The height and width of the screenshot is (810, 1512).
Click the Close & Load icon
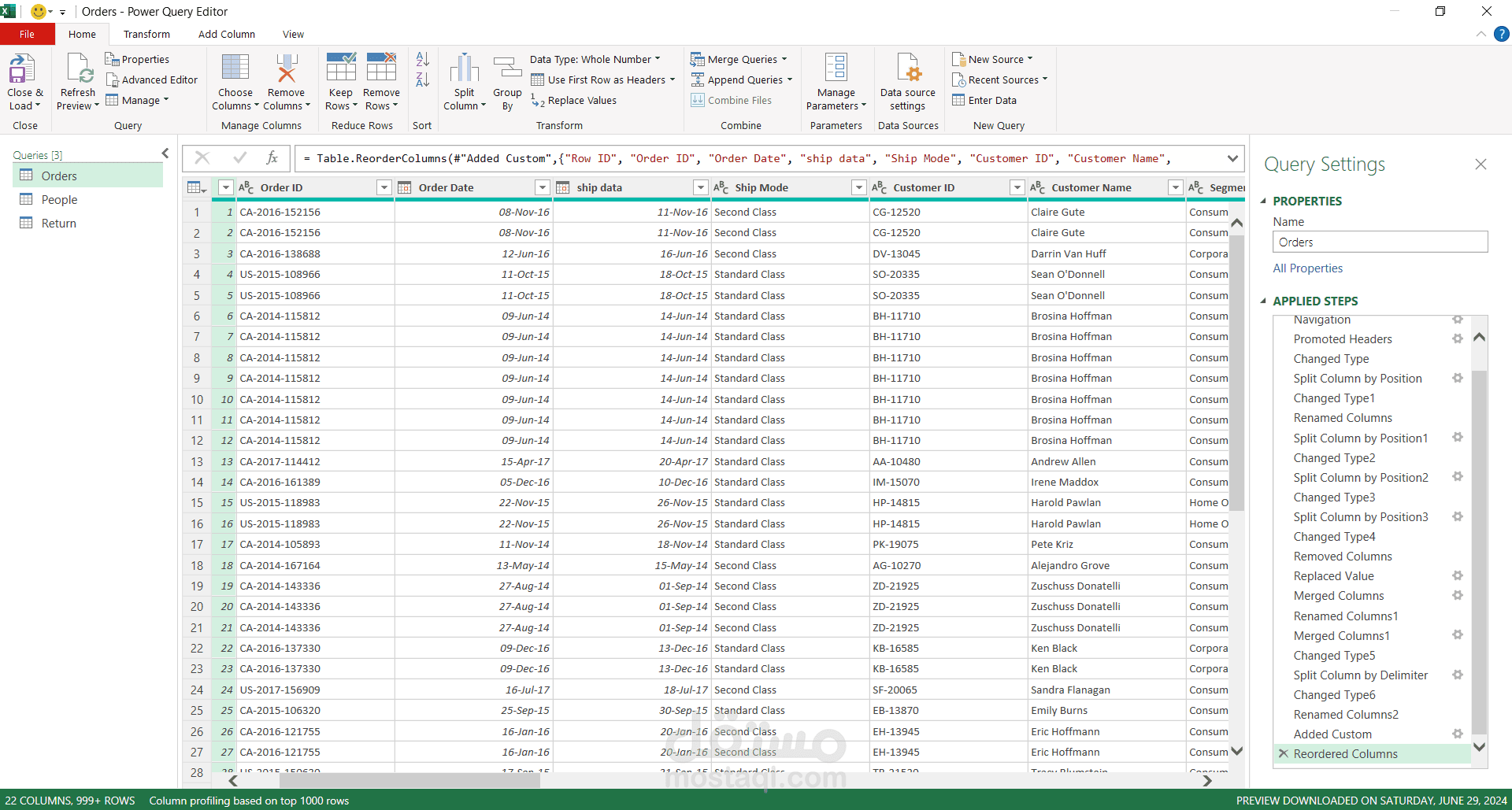coord(22,68)
